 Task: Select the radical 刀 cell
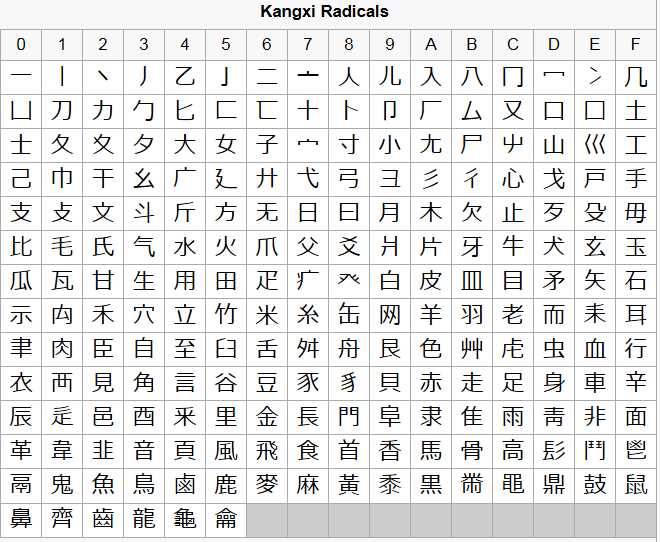click(62, 111)
